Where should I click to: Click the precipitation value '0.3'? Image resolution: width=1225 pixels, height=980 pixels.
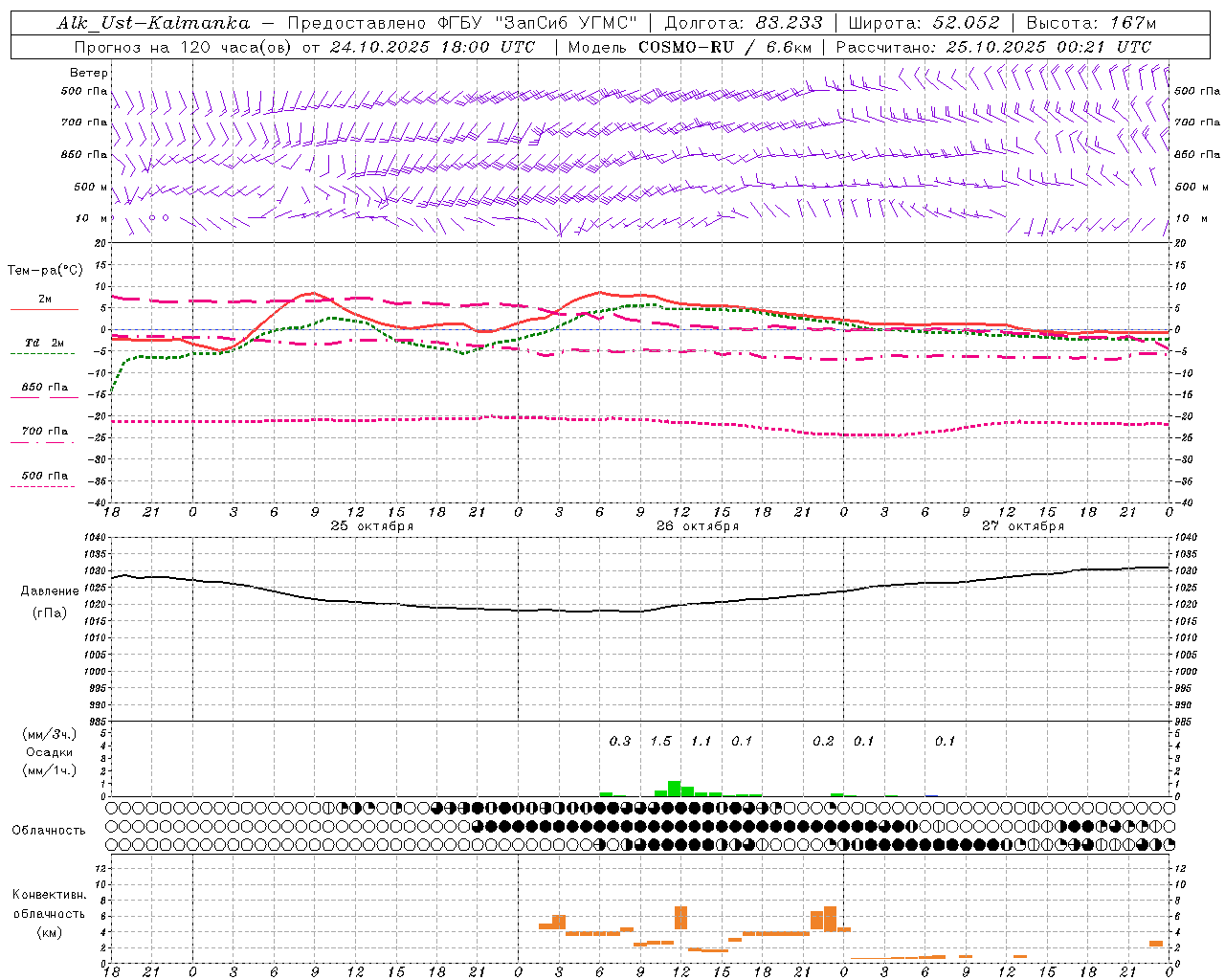pos(620,741)
